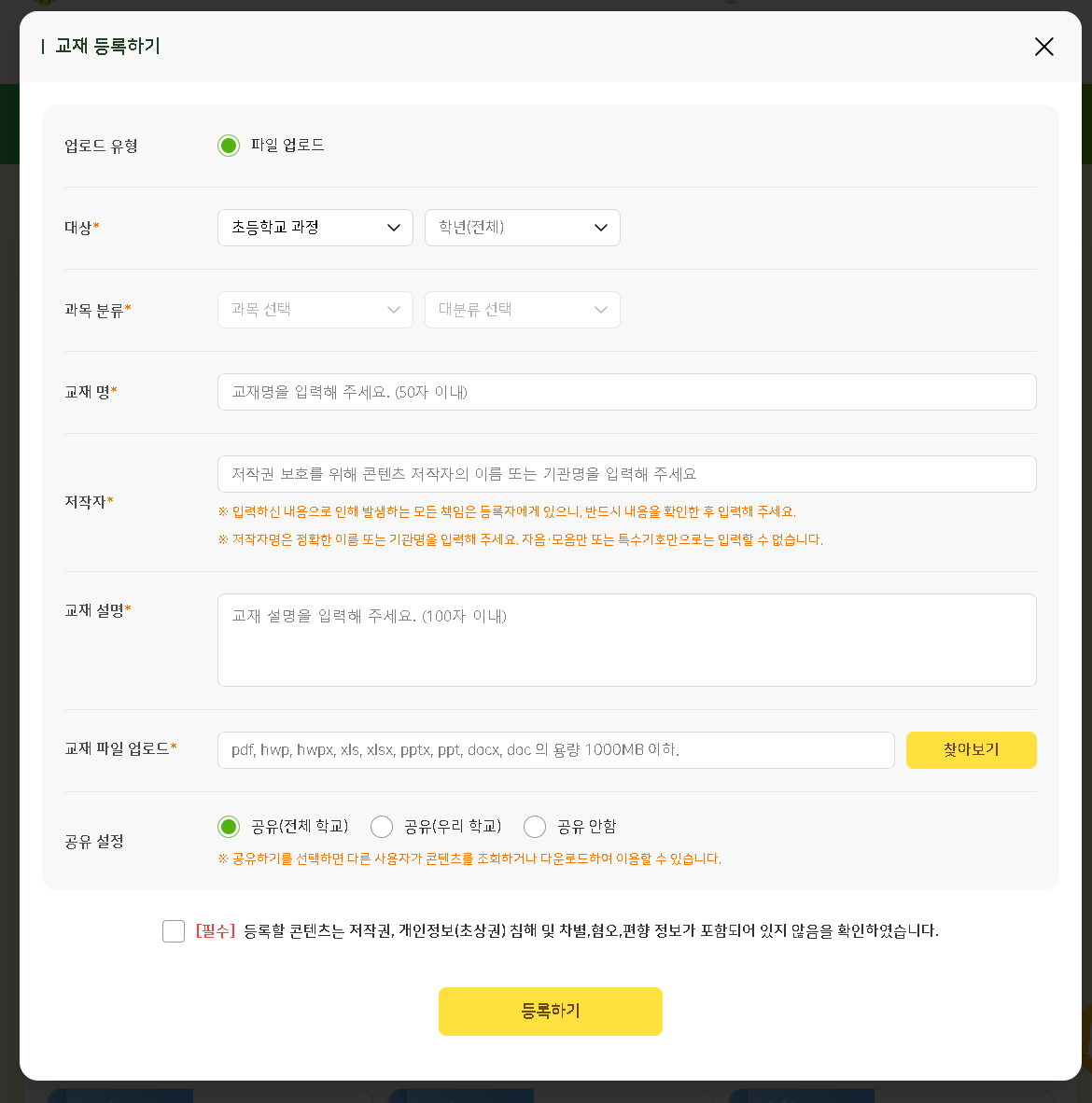Close the 교재 등록하기 dialog with X
Viewport: 1092px width, 1103px height.
[x=1043, y=47]
